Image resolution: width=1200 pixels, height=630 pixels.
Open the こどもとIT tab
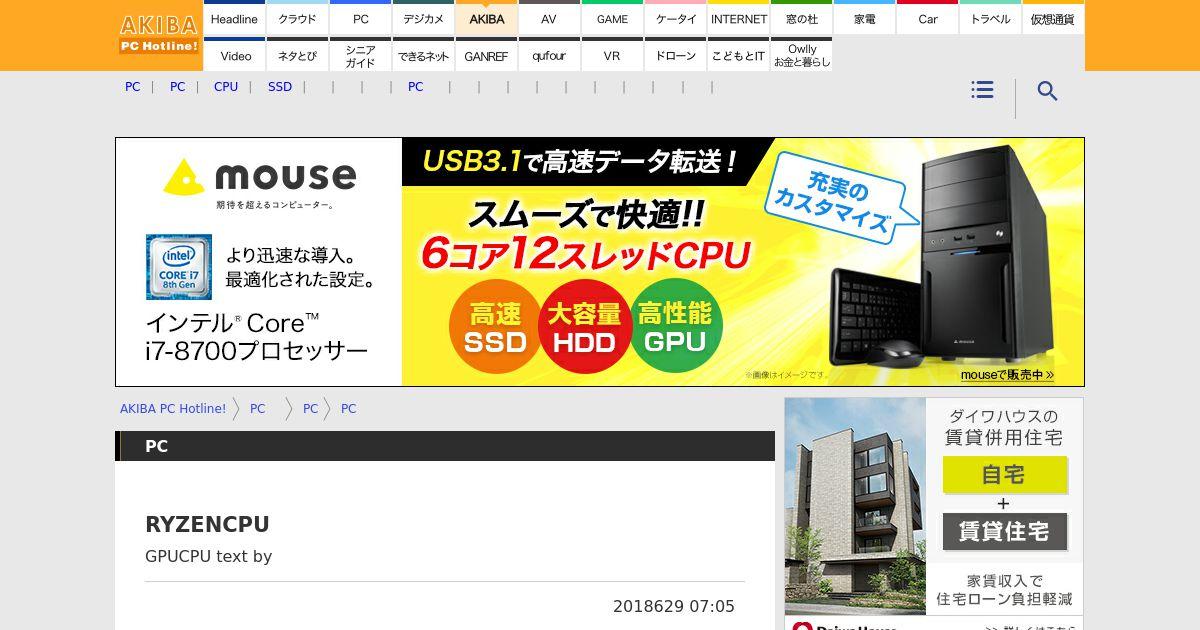click(x=738, y=55)
